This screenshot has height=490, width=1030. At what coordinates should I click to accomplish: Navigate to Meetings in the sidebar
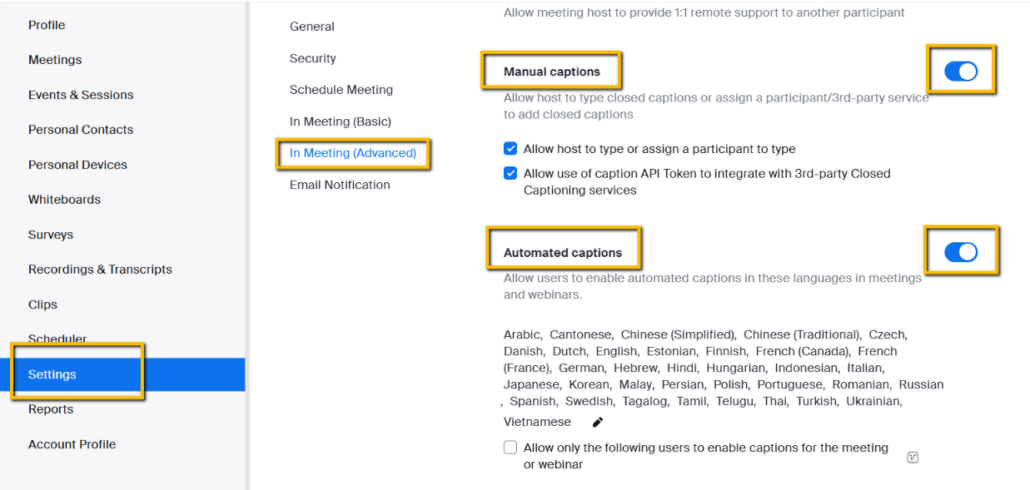[x=55, y=60]
